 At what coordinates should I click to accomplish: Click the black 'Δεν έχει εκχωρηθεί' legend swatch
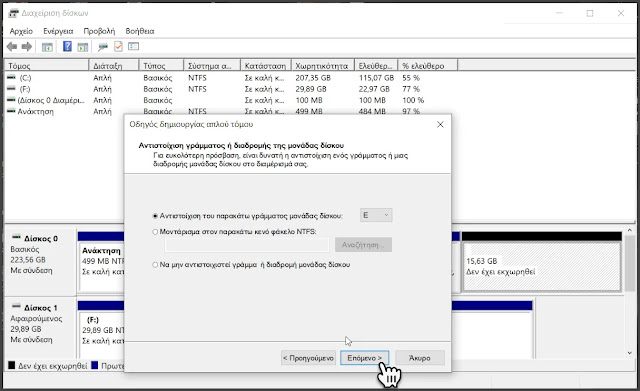tap(12, 365)
